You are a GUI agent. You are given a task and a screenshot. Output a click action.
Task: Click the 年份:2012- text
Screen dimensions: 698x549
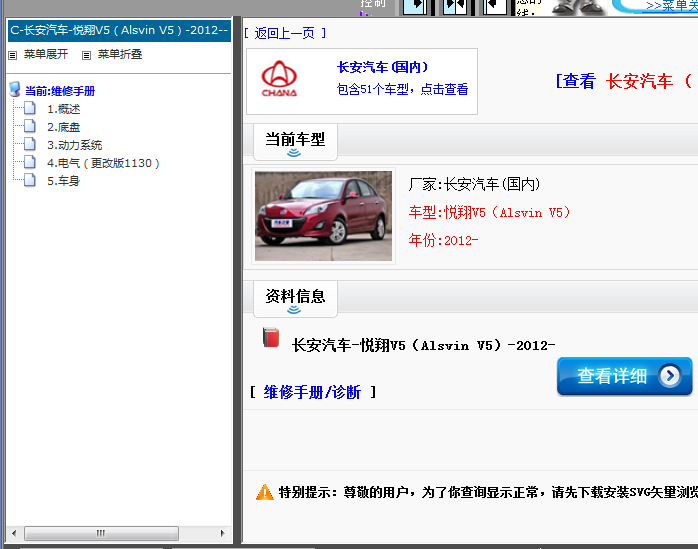point(443,240)
